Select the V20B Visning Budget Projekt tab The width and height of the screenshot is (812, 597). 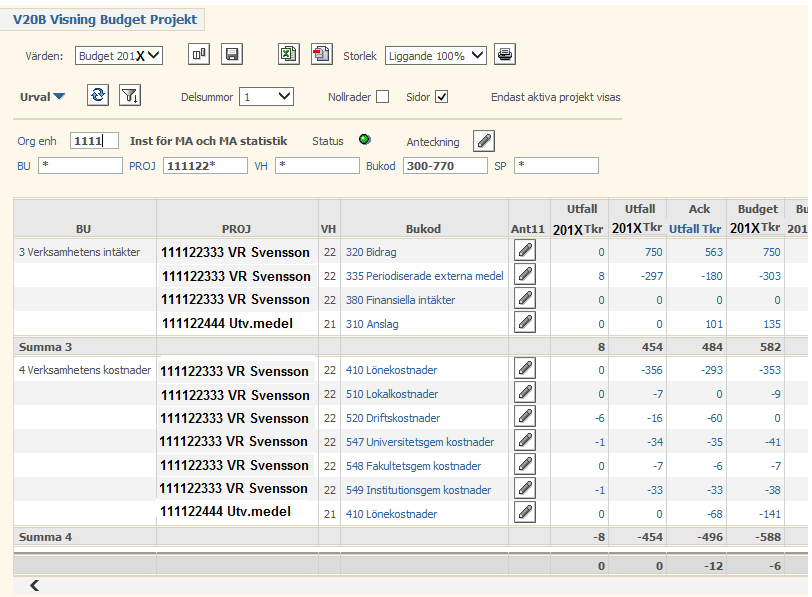point(104,20)
